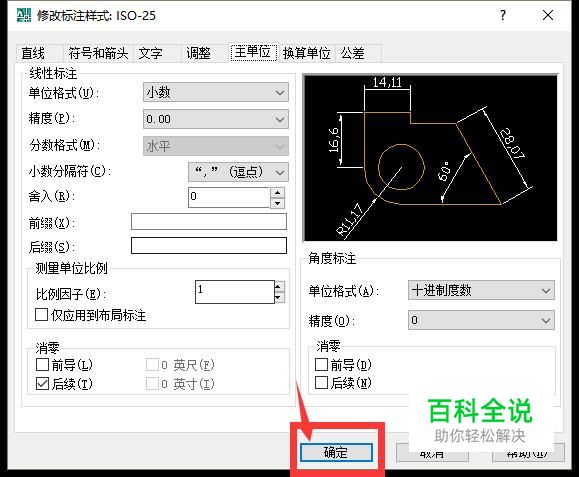
Task: Enable 仅应用到布局标注 checkbox
Action: point(41,315)
